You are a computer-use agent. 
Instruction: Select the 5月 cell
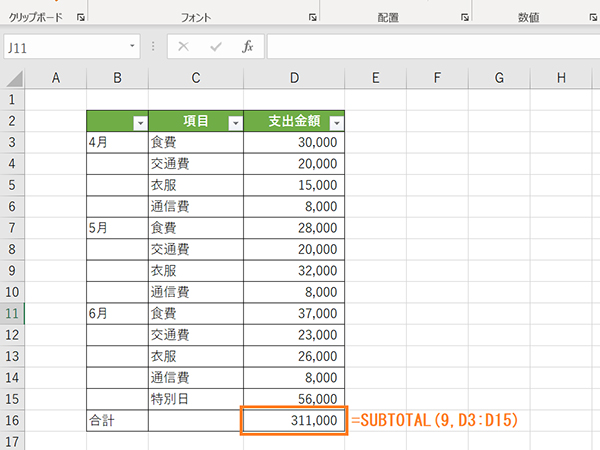click(x=117, y=228)
